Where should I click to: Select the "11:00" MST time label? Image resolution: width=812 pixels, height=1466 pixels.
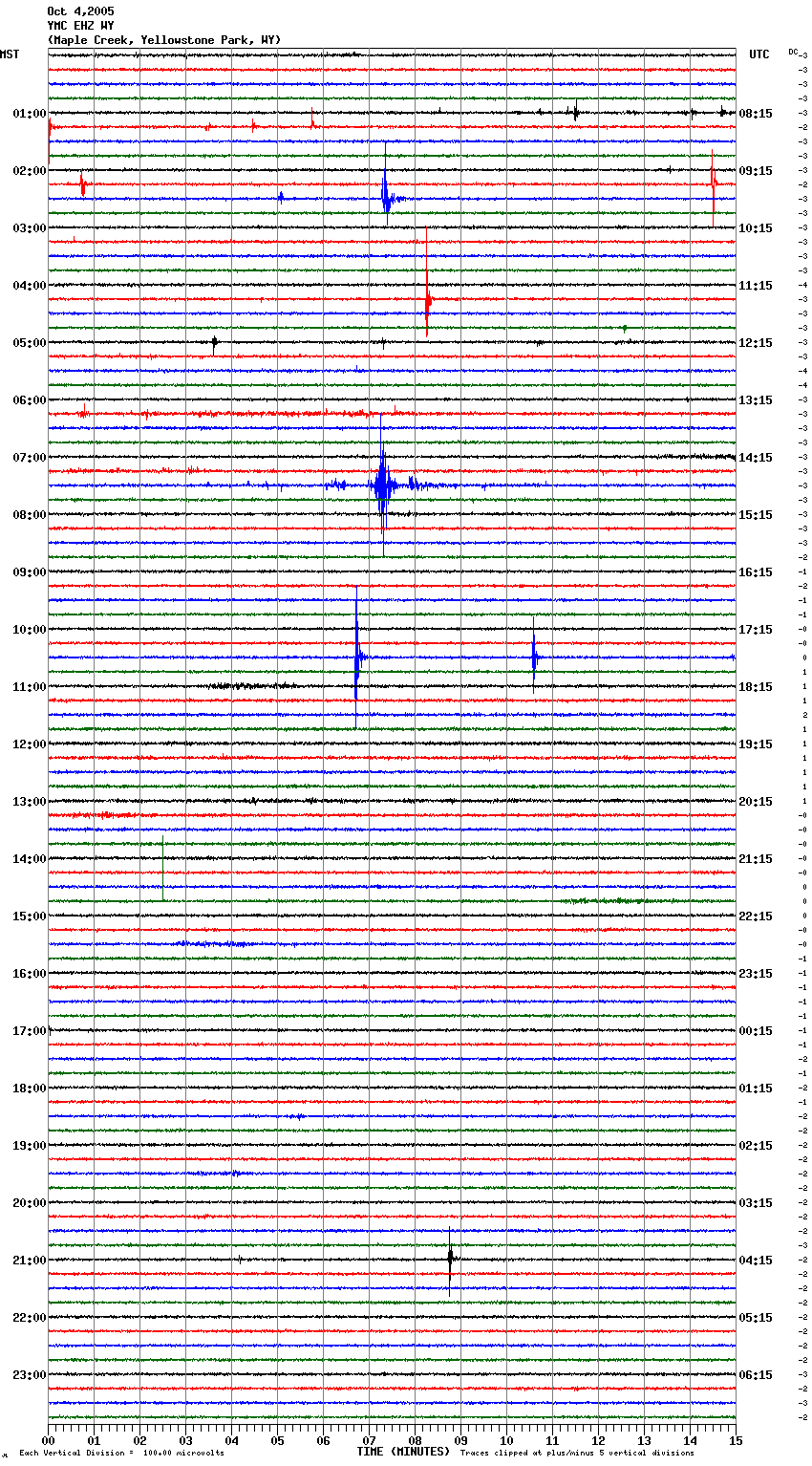(30, 687)
